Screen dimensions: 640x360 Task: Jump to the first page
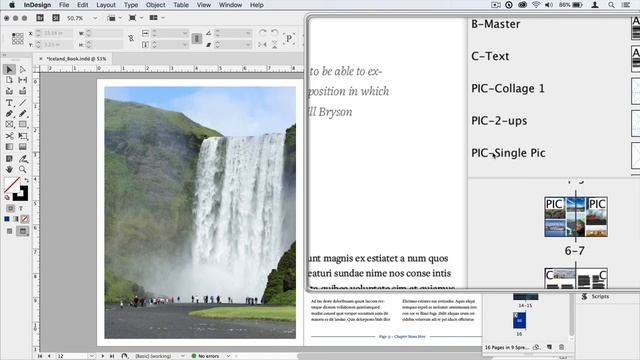(x=40, y=356)
